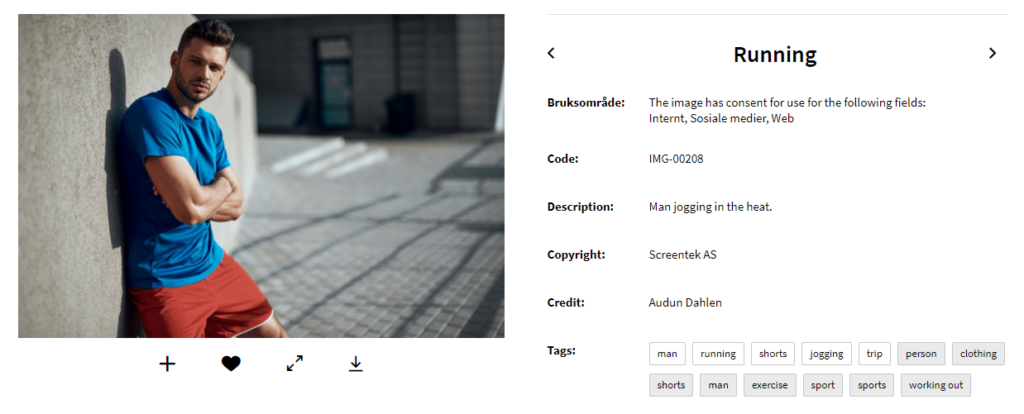Click the 'Credit:' label
The width and height of the screenshot is (1024, 414).
point(566,303)
